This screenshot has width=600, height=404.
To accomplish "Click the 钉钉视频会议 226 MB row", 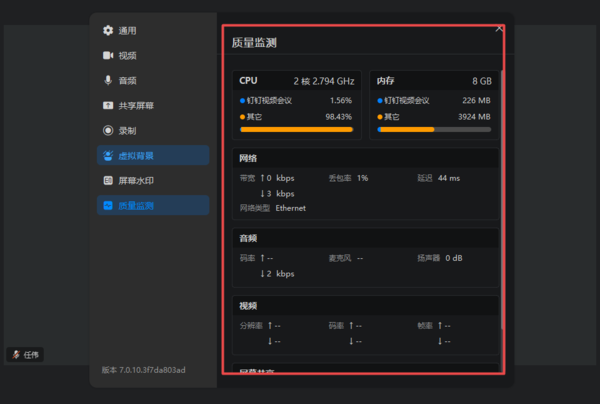I will tap(434, 101).
